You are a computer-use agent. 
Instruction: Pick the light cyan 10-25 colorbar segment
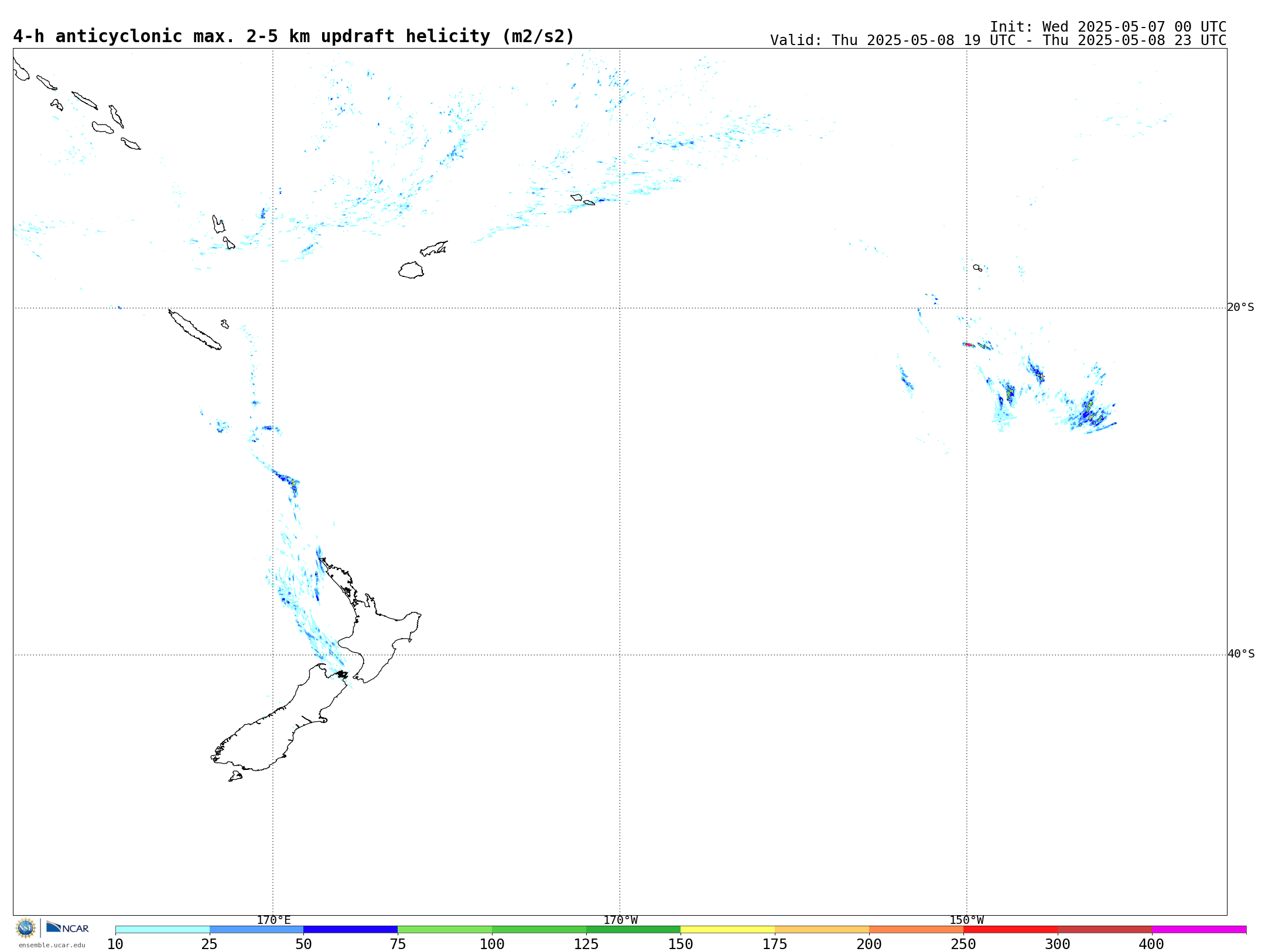pos(162,930)
